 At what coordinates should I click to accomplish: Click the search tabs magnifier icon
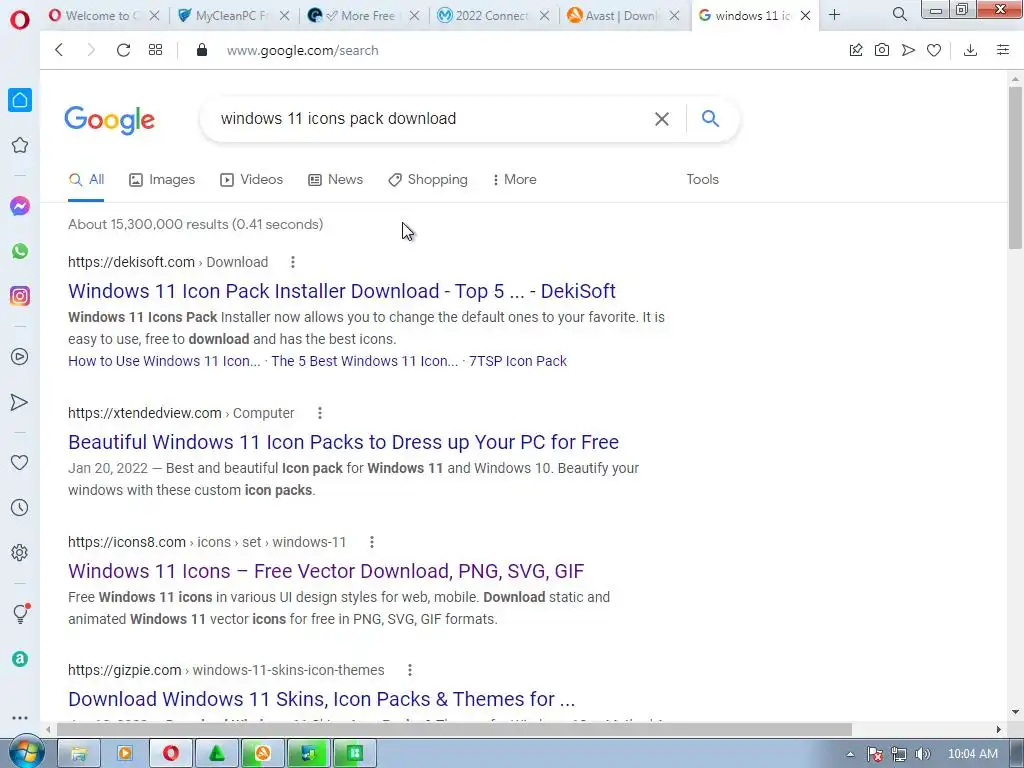[899, 14]
